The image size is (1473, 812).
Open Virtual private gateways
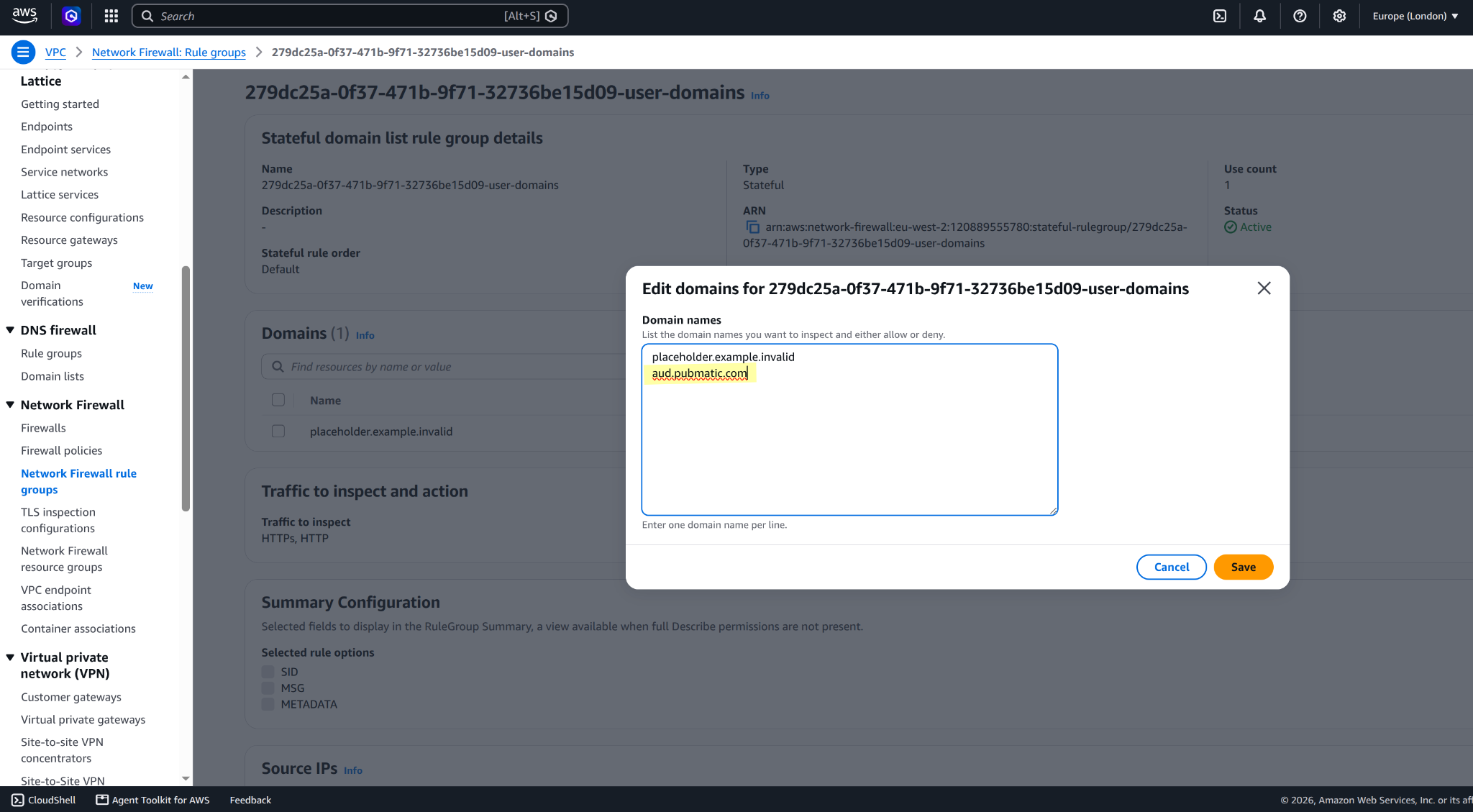pyautogui.click(x=83, y=719)
